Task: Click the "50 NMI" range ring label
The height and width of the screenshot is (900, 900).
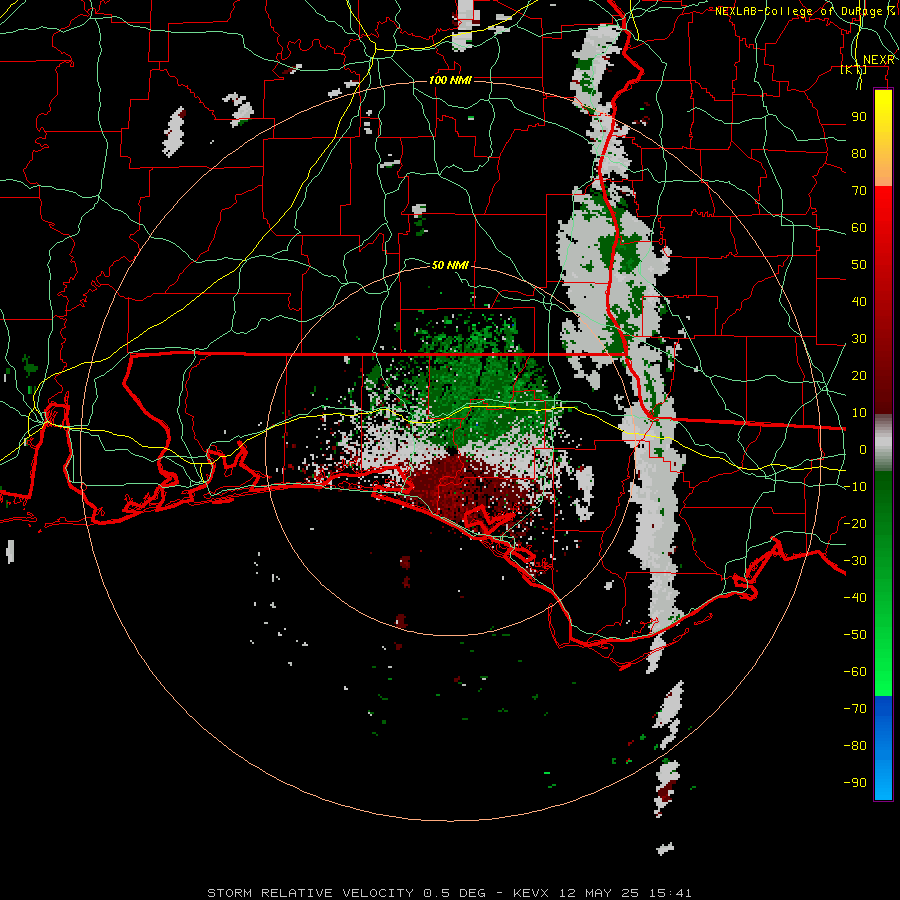Action: 450,265
